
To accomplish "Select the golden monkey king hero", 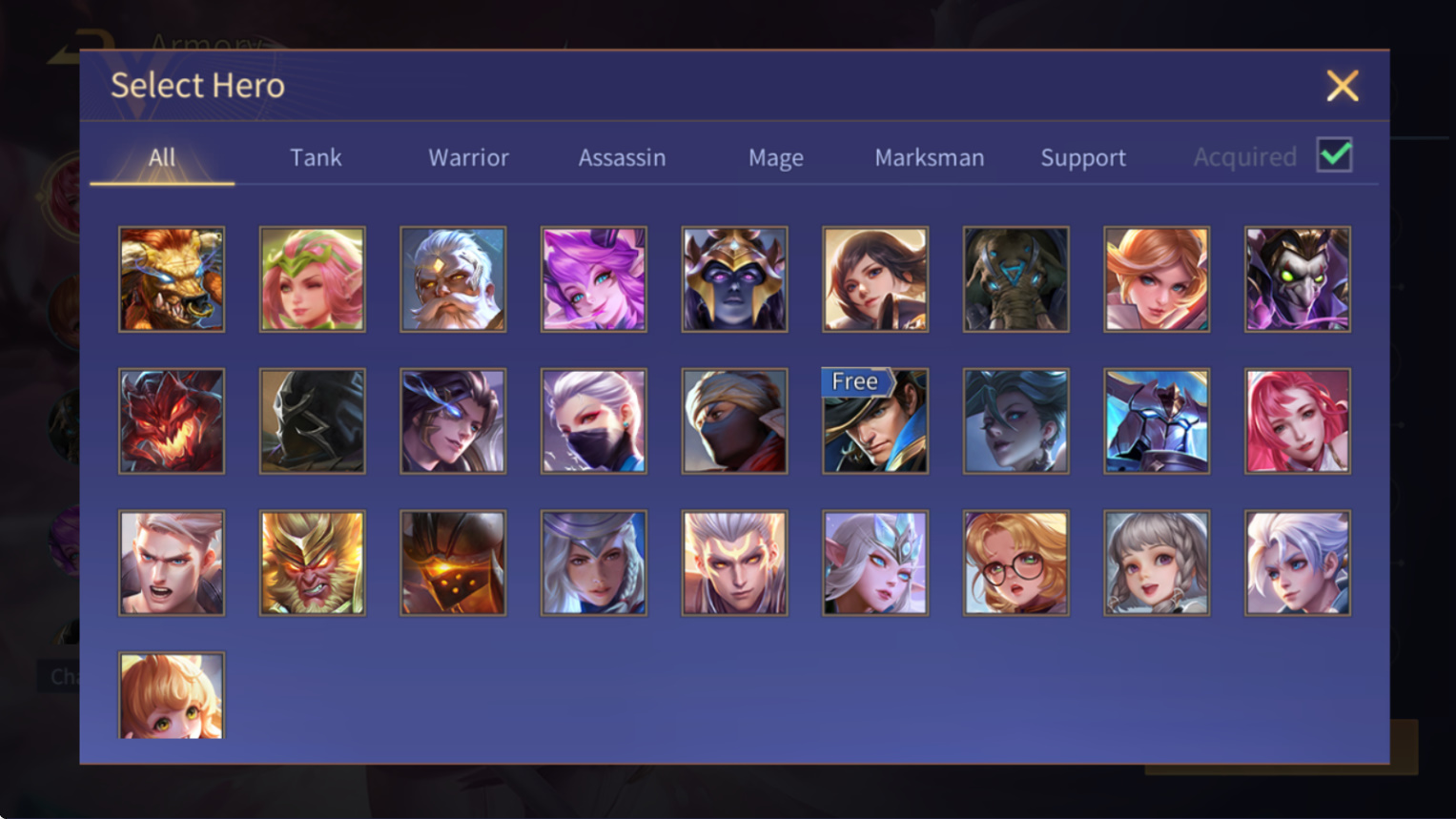I will click(x=313, y=563).
